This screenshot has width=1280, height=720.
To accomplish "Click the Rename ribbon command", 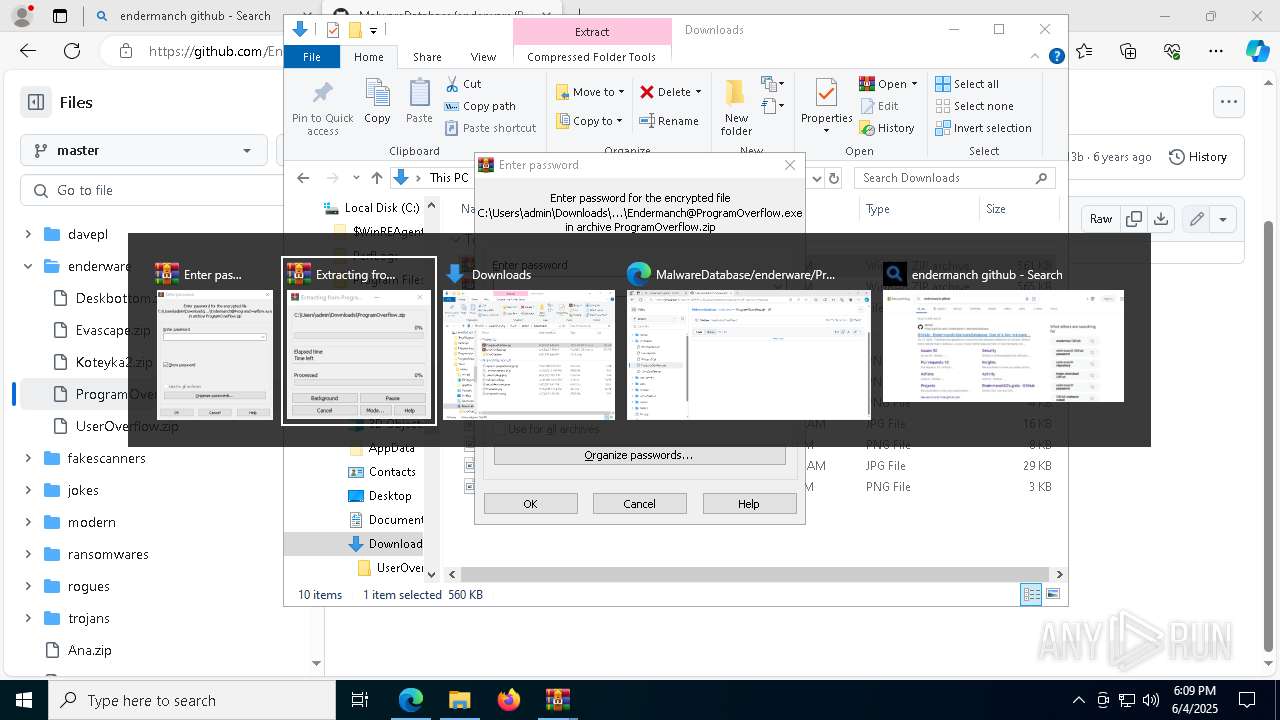I will tap(669, 121).
